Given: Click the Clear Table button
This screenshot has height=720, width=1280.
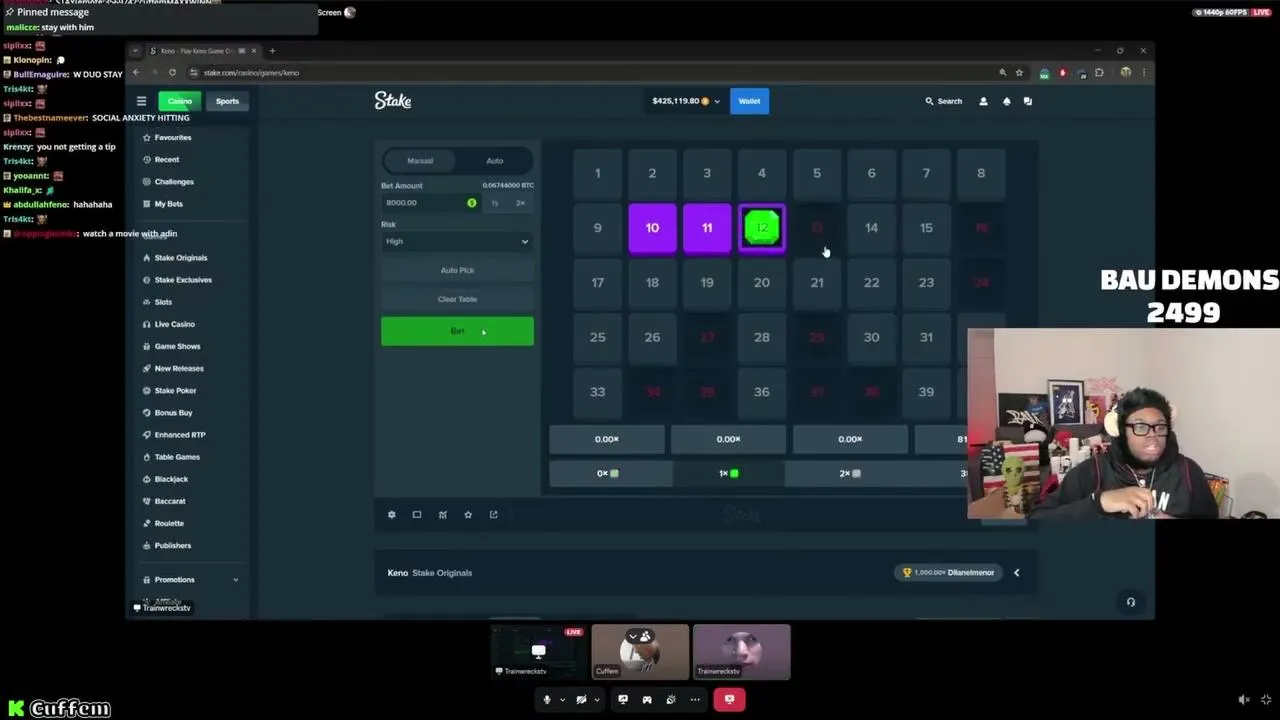Looking at the screenshot, I should (x=457, y=299).
